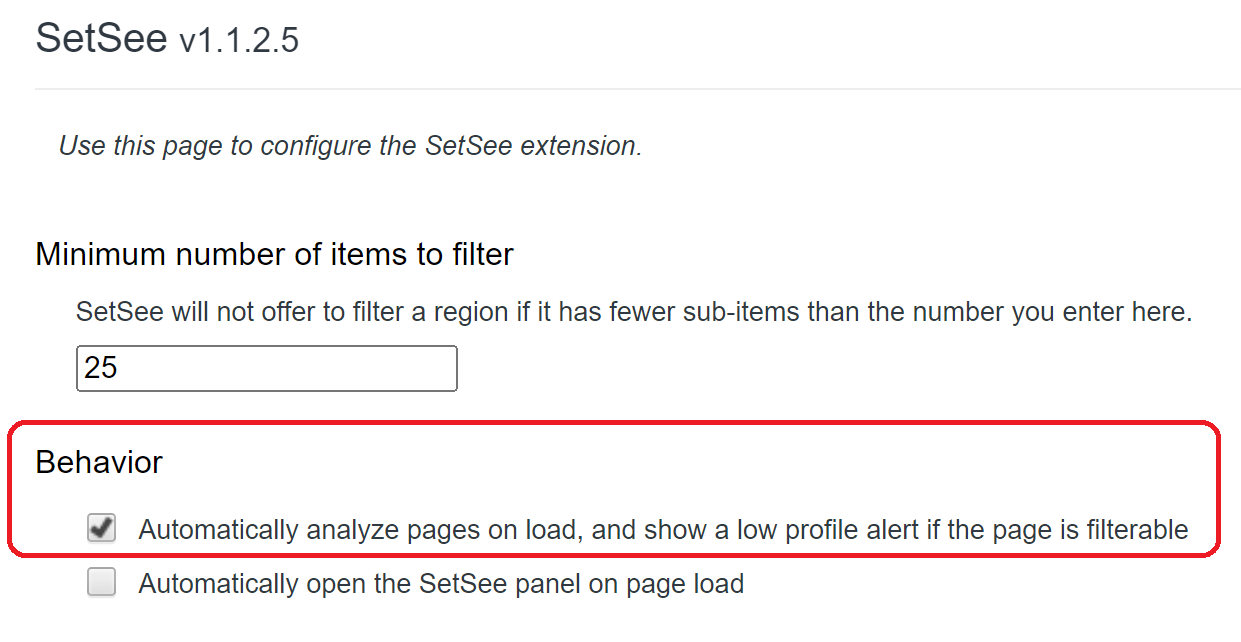Click the "Automatically analyze pages on load" label text
1241x642 pixels.
tap(360, 529)
